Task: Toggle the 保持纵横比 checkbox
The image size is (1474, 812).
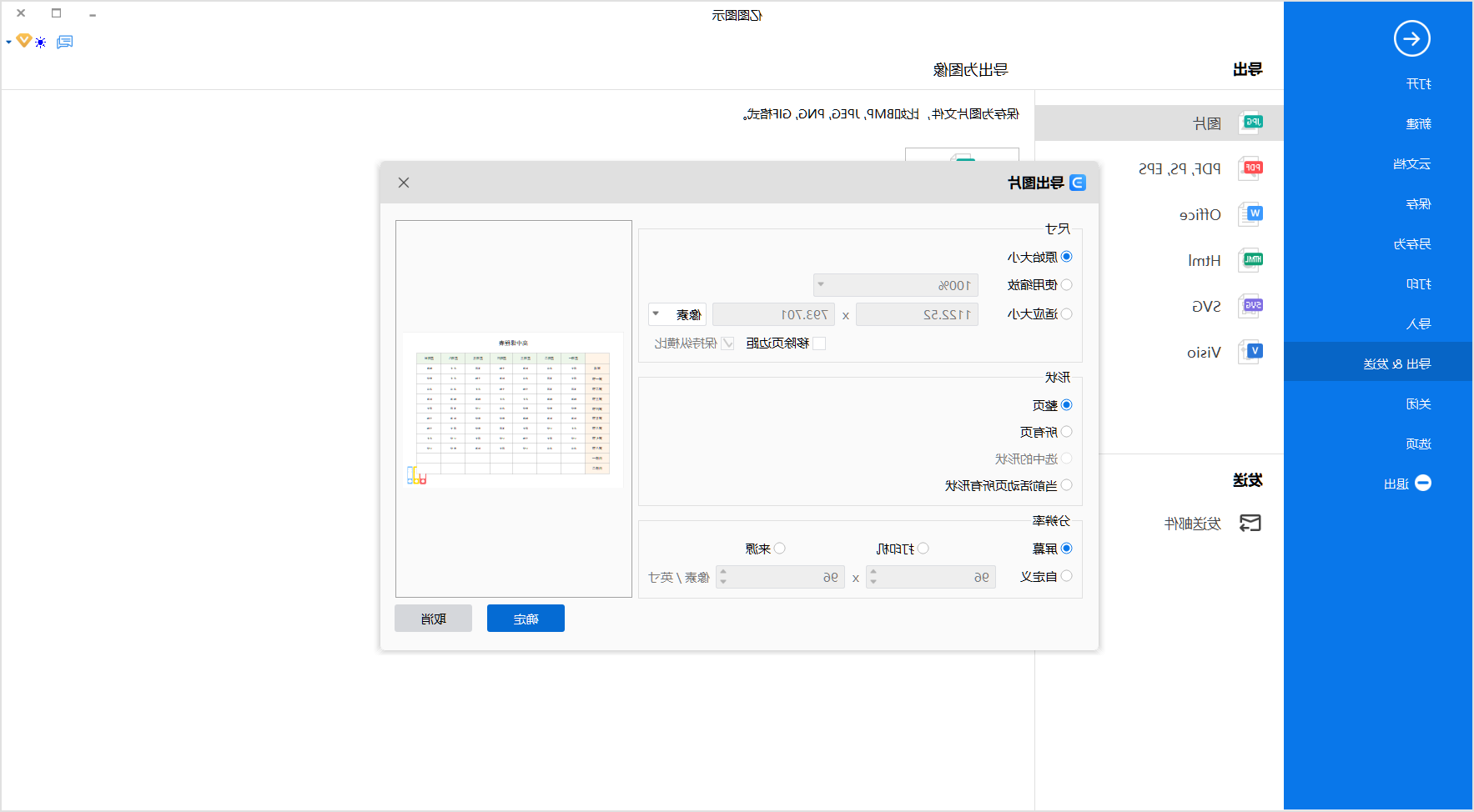Action: click(x=727, y=343)
